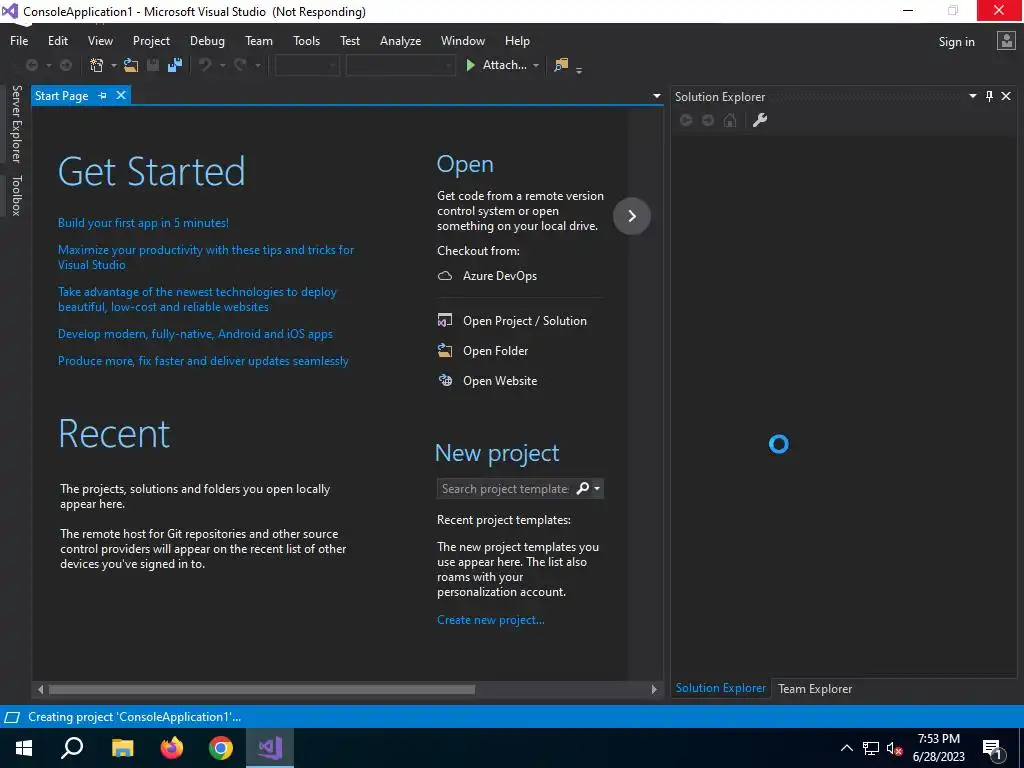Click in the Search project templates field
The width and height of the screenshot is (1024, 768).
(x=505, y=488)
